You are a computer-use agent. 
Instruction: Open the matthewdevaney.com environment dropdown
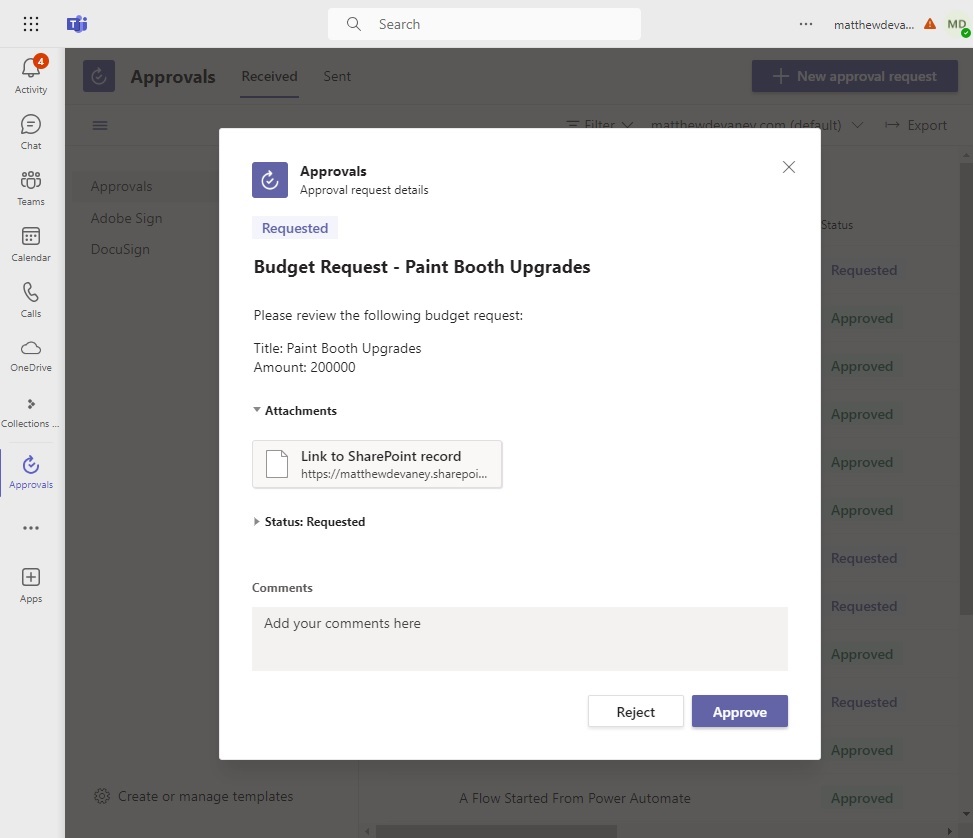757,125
